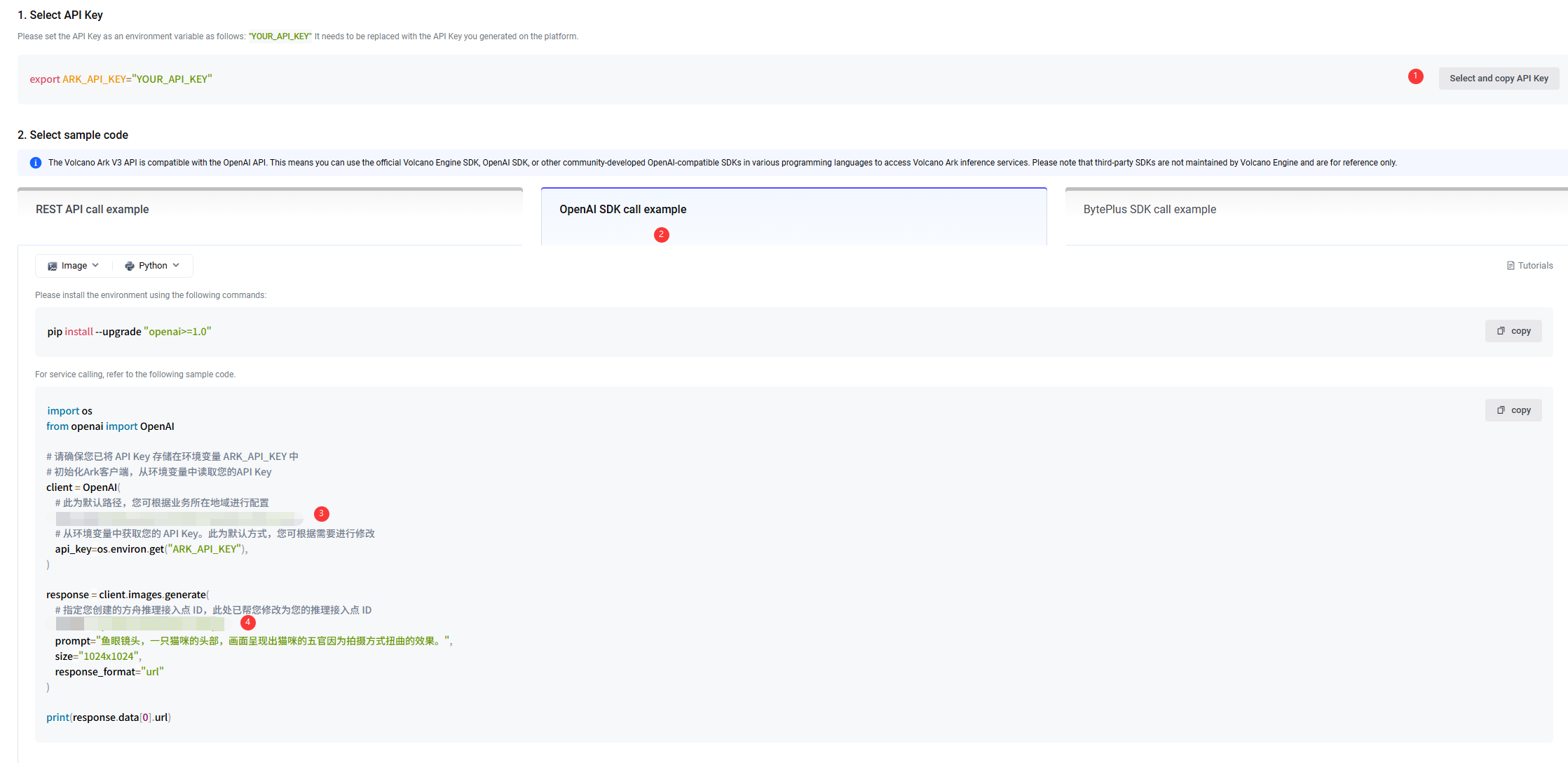Viewport: 1568px width, 763px height.
Task: Click red marker number 3 near base URL
Action: click(x=322, y=514)
